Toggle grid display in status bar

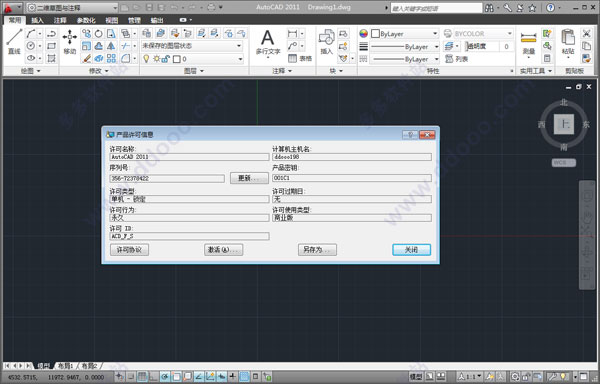tap(142, 377)
